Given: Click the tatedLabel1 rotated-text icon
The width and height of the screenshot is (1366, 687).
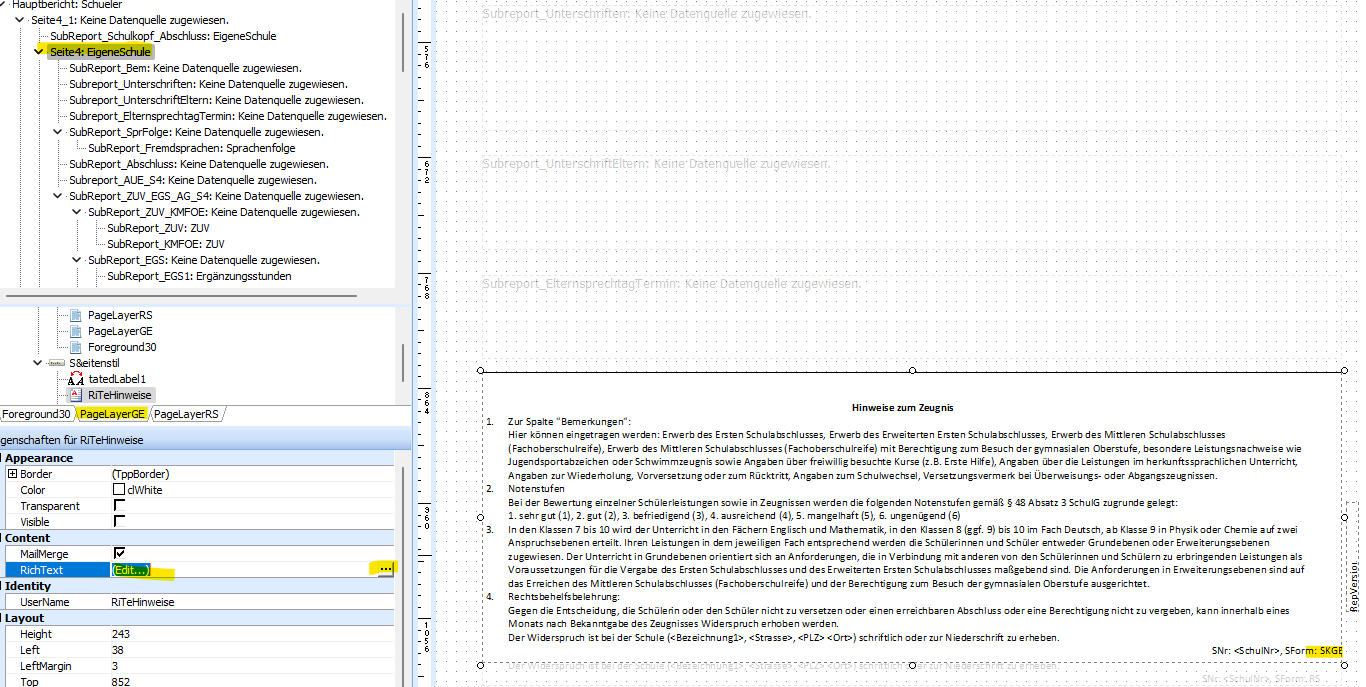Looking at the screenshot, I should [x=76, y=379].
